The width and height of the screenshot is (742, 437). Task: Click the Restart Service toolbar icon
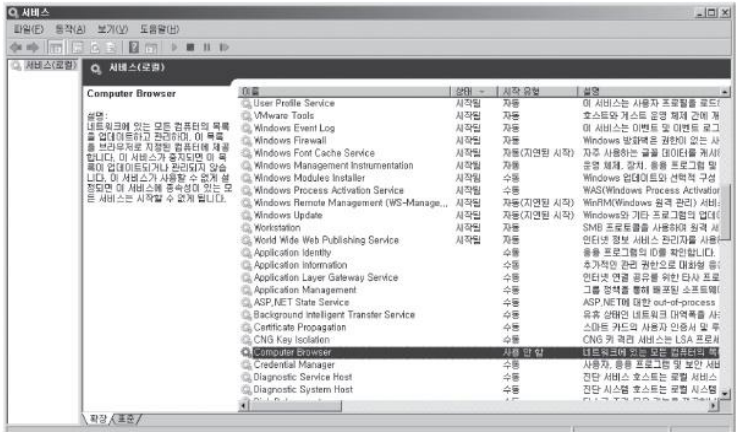click(224, 47)
